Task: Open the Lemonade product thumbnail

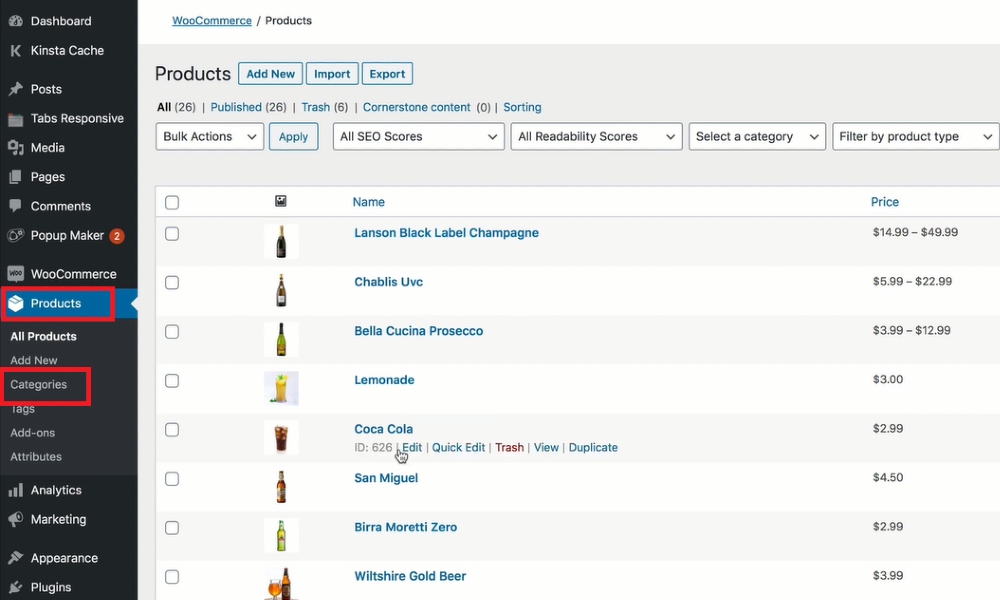Action: click(281, 388)
